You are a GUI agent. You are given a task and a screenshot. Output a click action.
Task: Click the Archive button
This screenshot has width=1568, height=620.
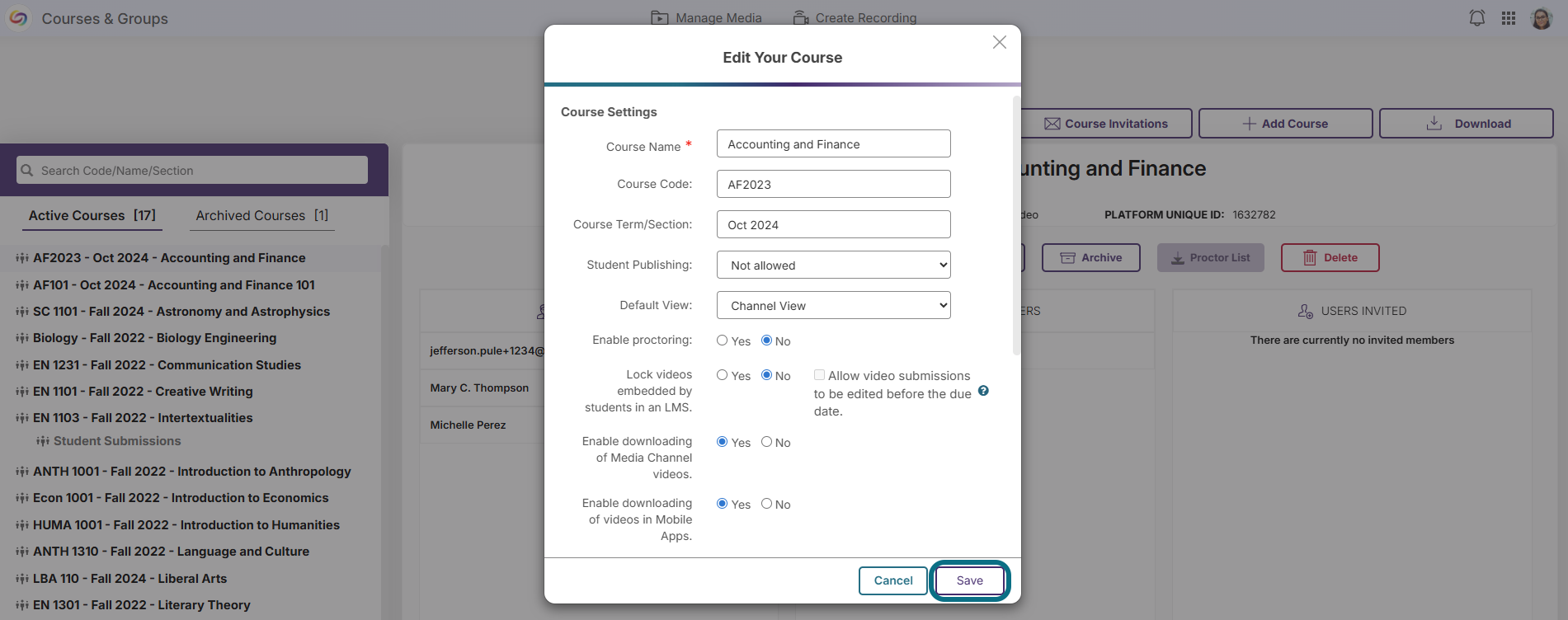1090,257
